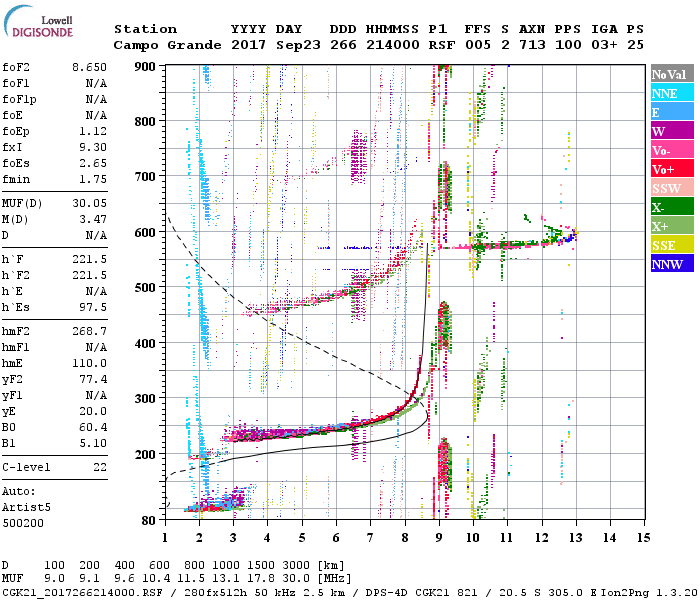Select the E blue legend swatch

pos(672,112)
